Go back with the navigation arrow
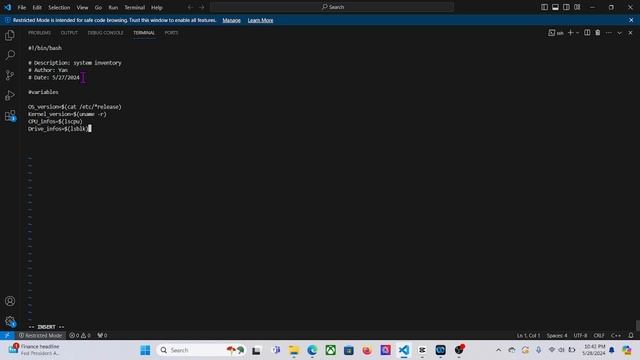Screen dimensions: 640x360 pyautogui.click(x=190, y=7)
